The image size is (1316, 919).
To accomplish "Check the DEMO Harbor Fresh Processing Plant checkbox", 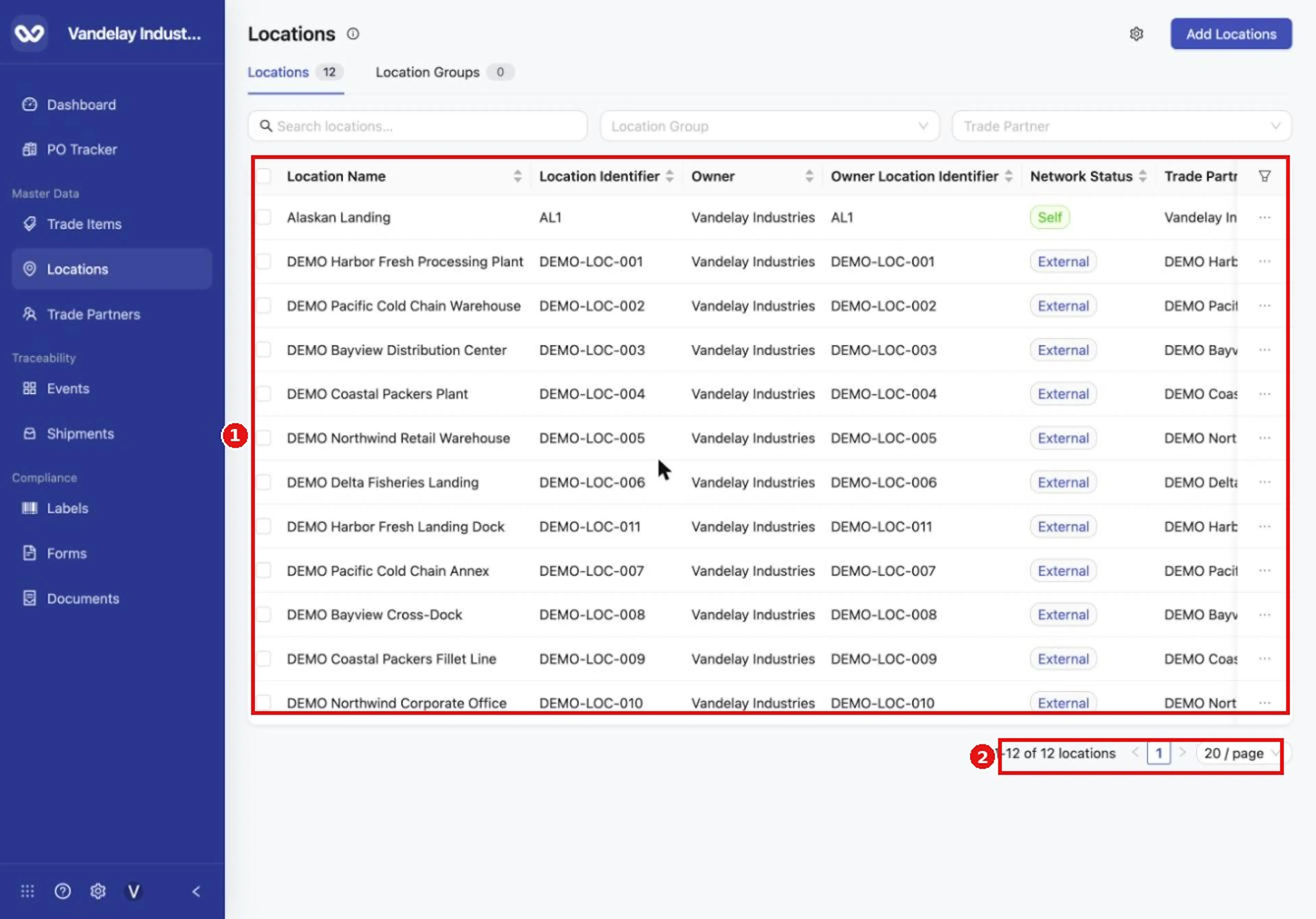I will 264,261.
